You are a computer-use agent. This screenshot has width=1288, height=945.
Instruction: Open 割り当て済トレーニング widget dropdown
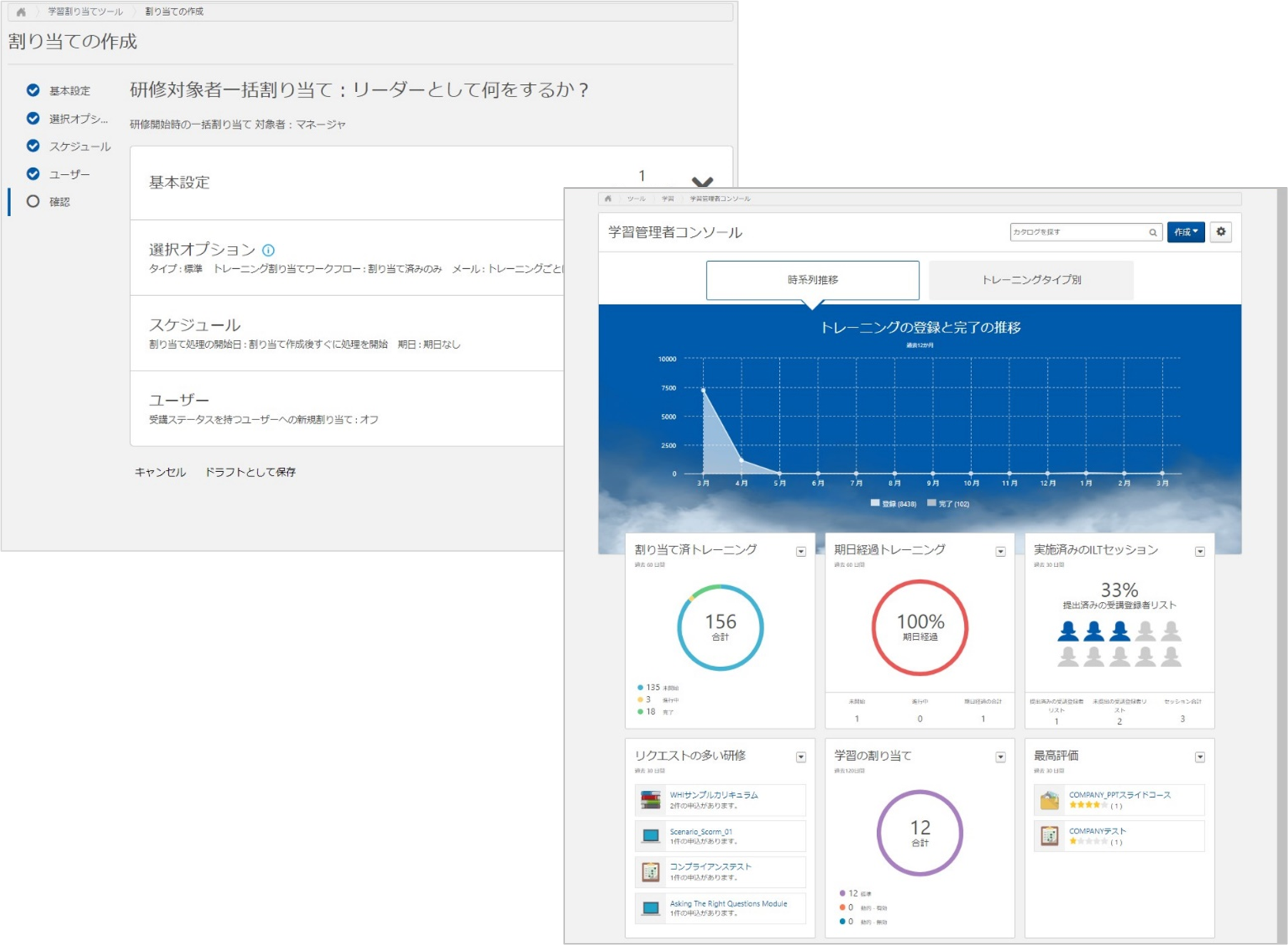coord(801,552)
